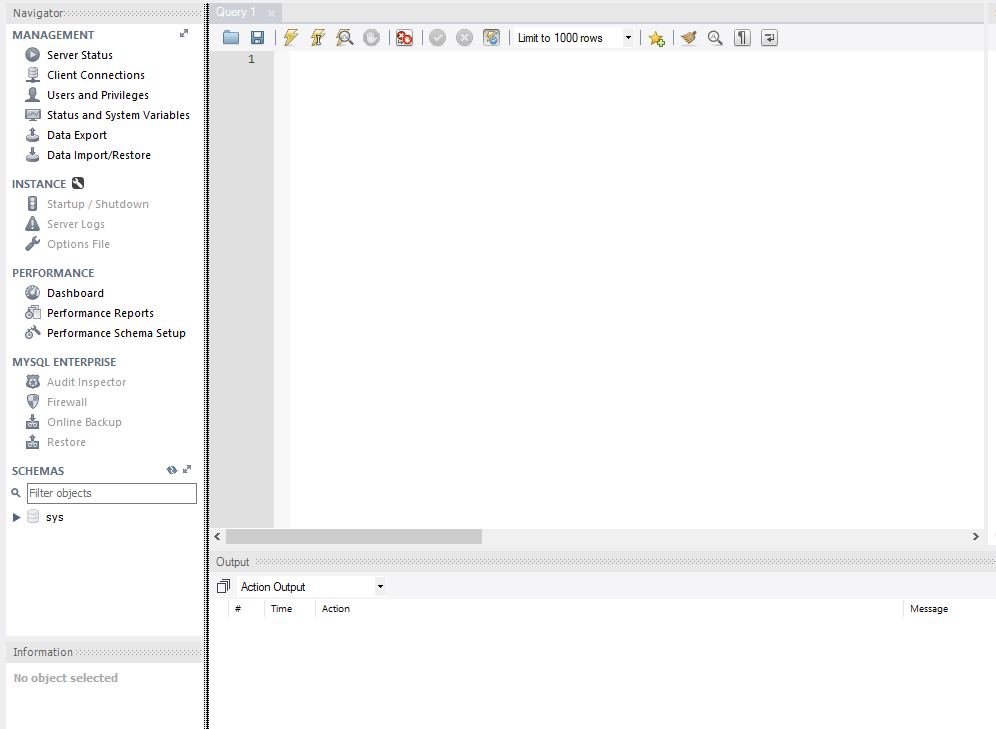Expand the sys schema
This screenshot has height=729, width=996.
15,517
